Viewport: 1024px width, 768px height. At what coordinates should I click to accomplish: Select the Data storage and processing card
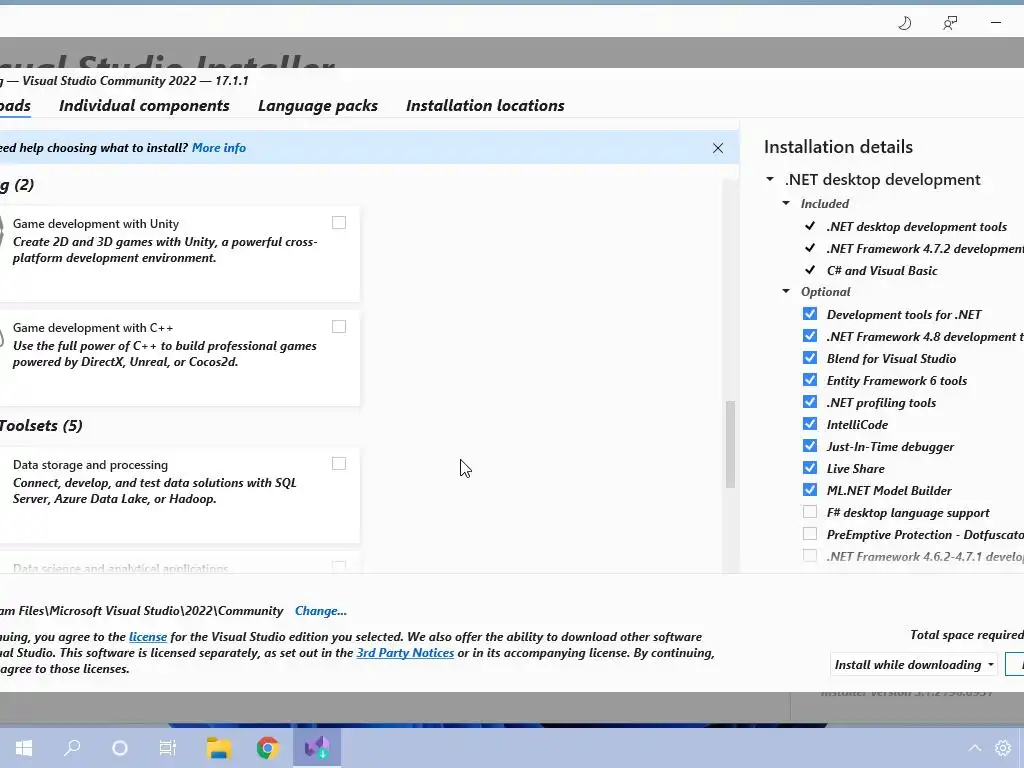(x=179, y=495)
